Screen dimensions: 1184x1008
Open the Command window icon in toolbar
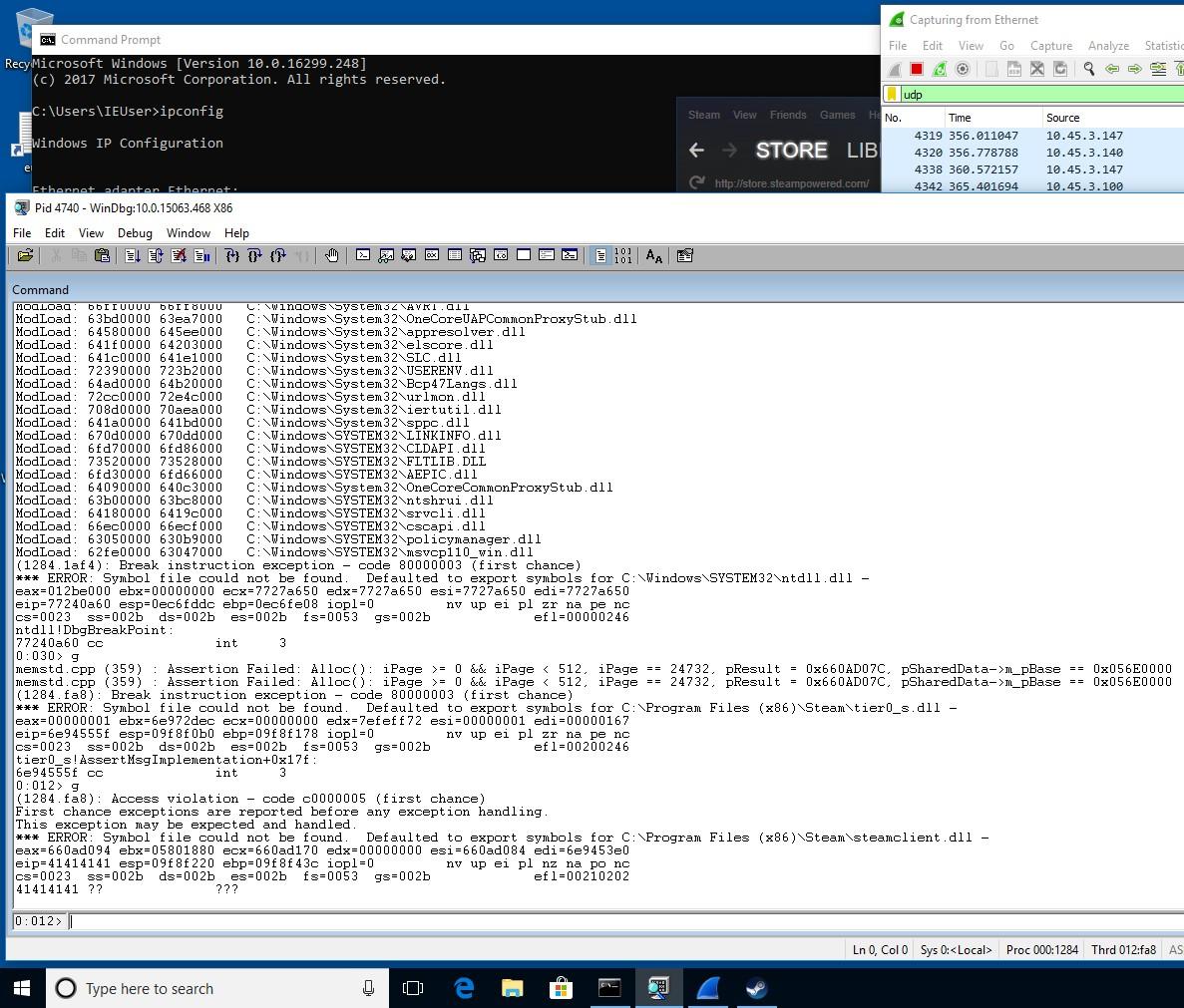(x=363, y=256)
